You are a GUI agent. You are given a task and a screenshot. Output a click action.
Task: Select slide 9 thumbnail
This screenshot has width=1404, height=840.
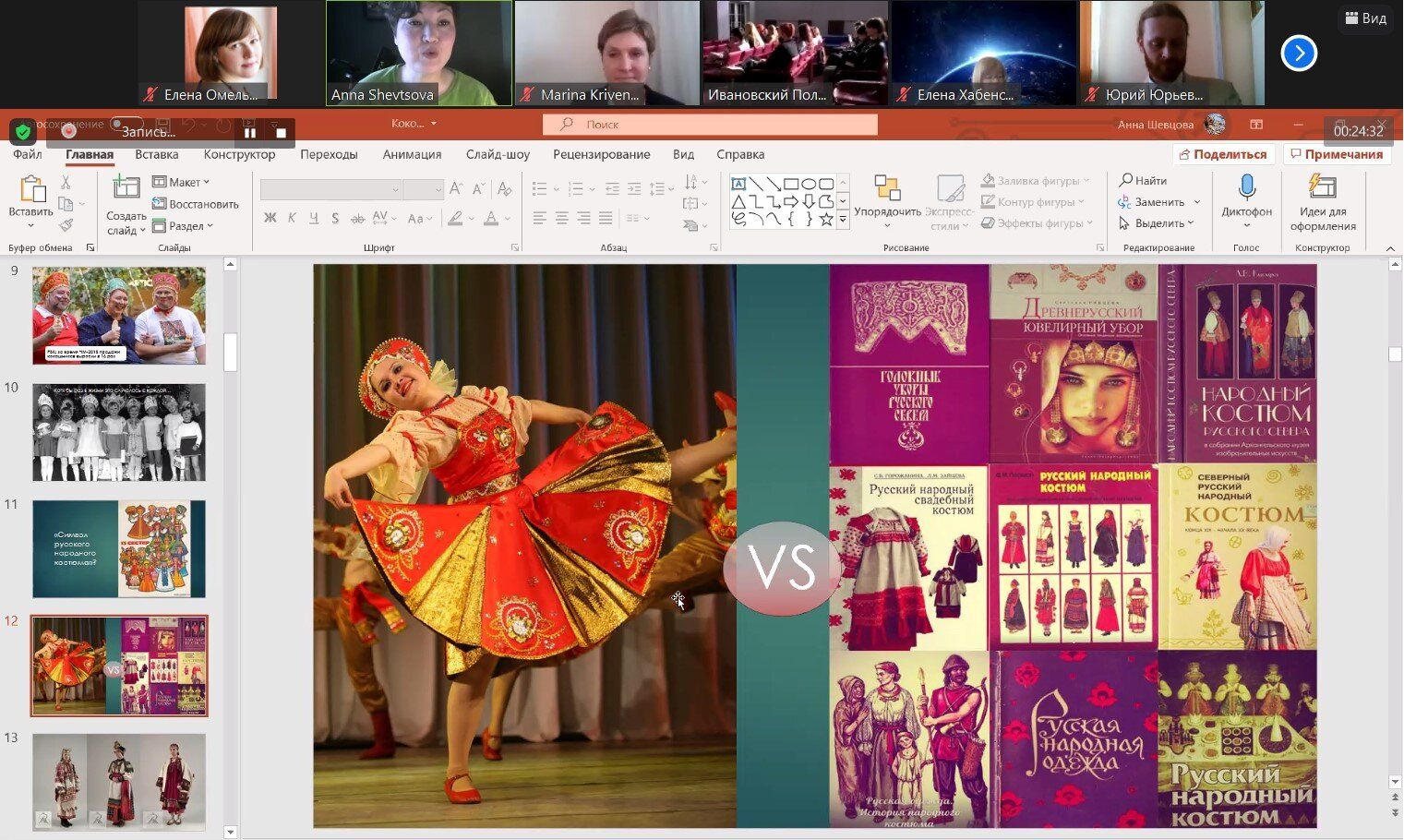[119, 316]
